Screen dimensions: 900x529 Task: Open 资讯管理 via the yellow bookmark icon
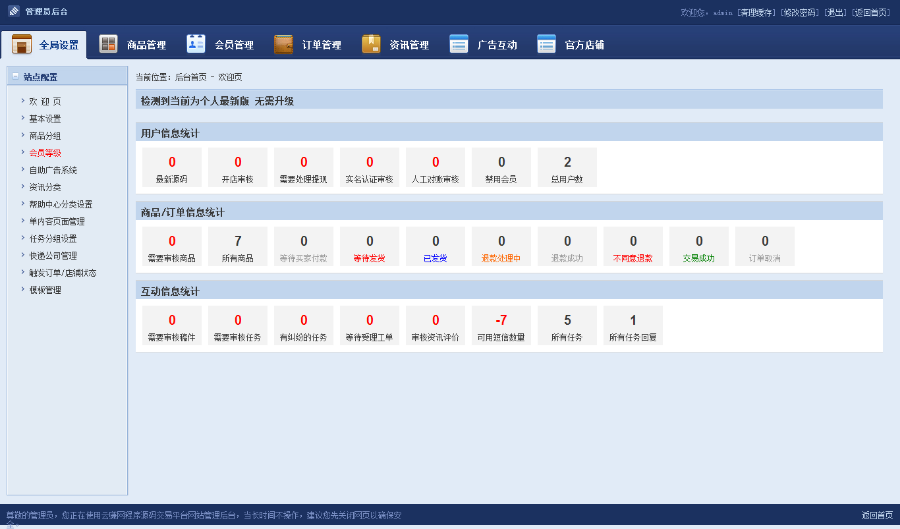click(371, 44)
